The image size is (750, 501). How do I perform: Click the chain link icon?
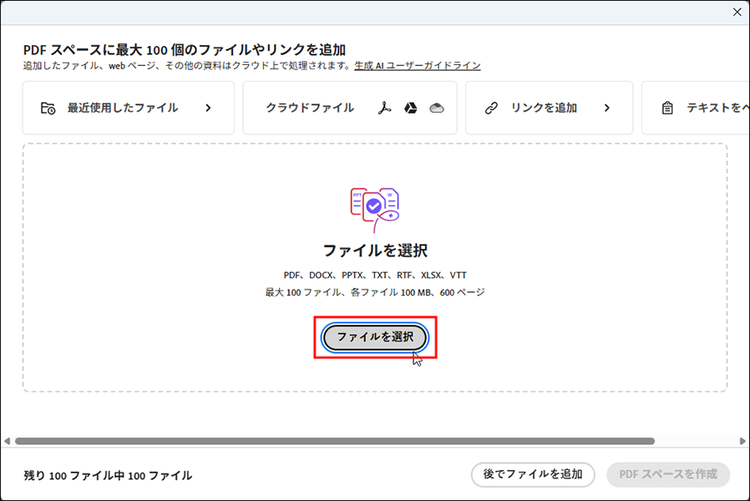tap(490, 108)
